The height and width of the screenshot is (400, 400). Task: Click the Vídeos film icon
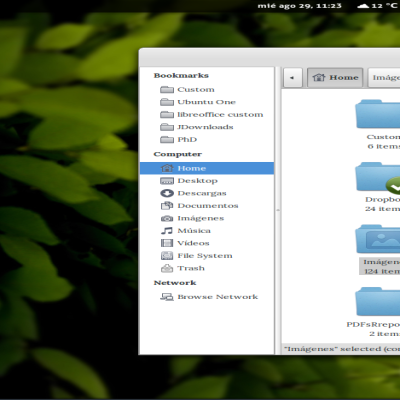click(167, 243)
